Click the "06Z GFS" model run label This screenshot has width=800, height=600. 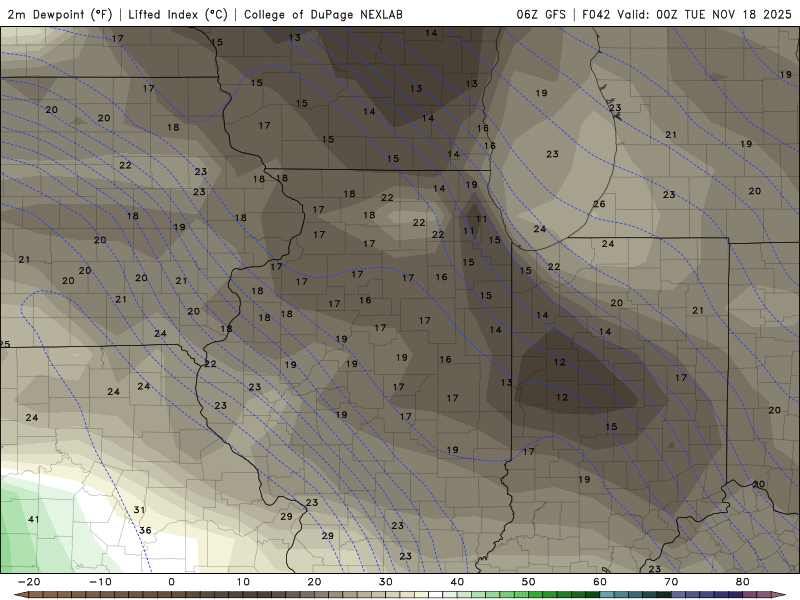pos(541,14)
